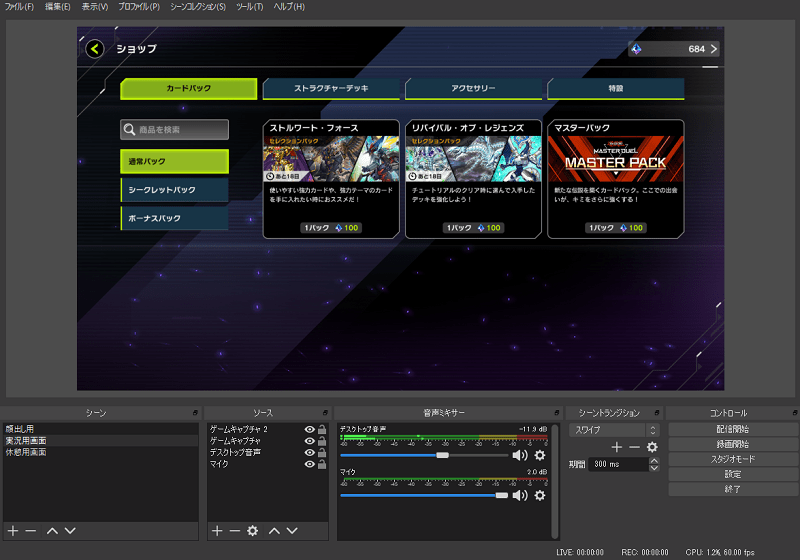Adjust the マイク volume slider
Screen dimensions: 800x560
[x=502, y=495]
